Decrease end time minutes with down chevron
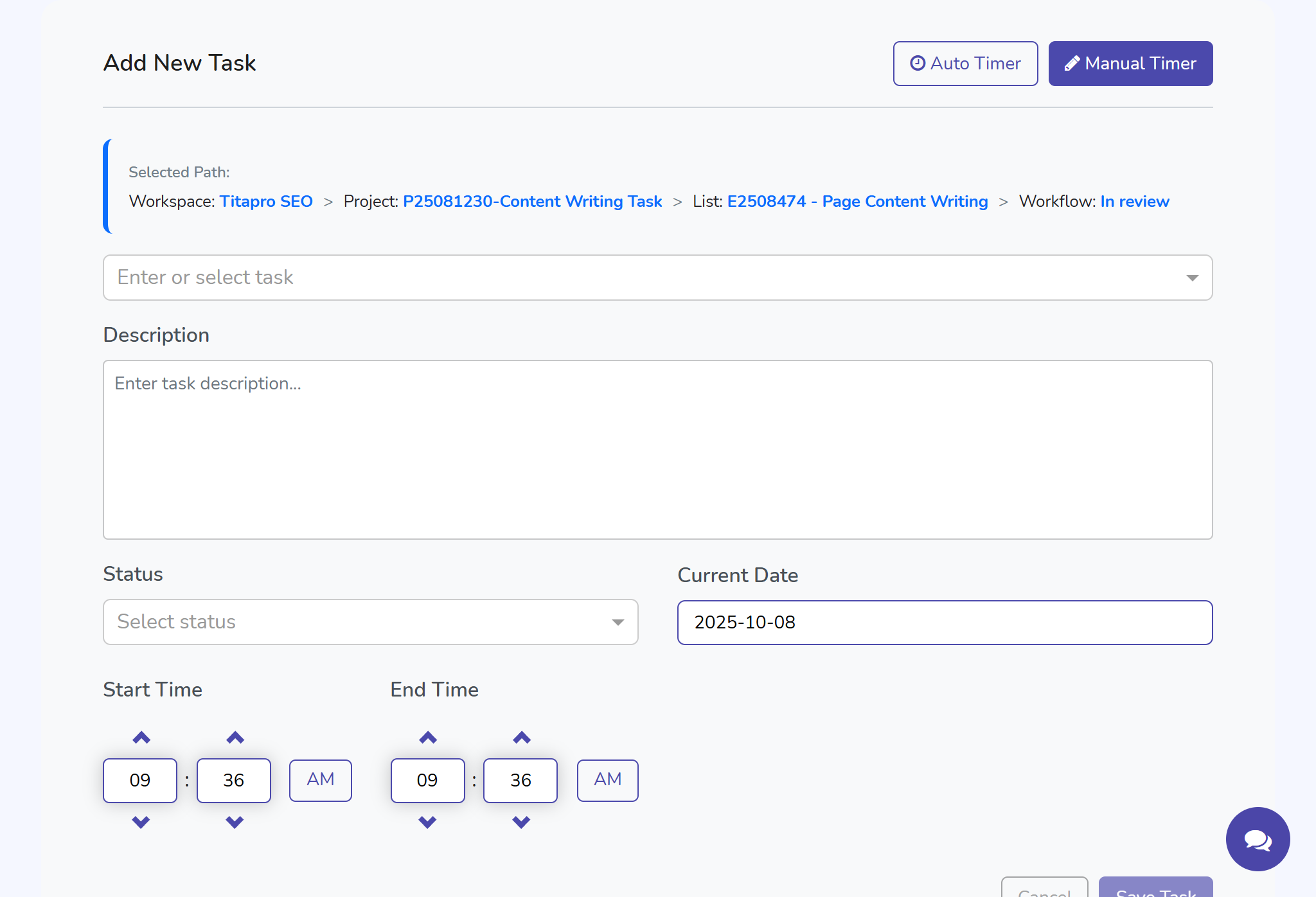Viewport: 1316px width, 897px height. pos(521,822)
